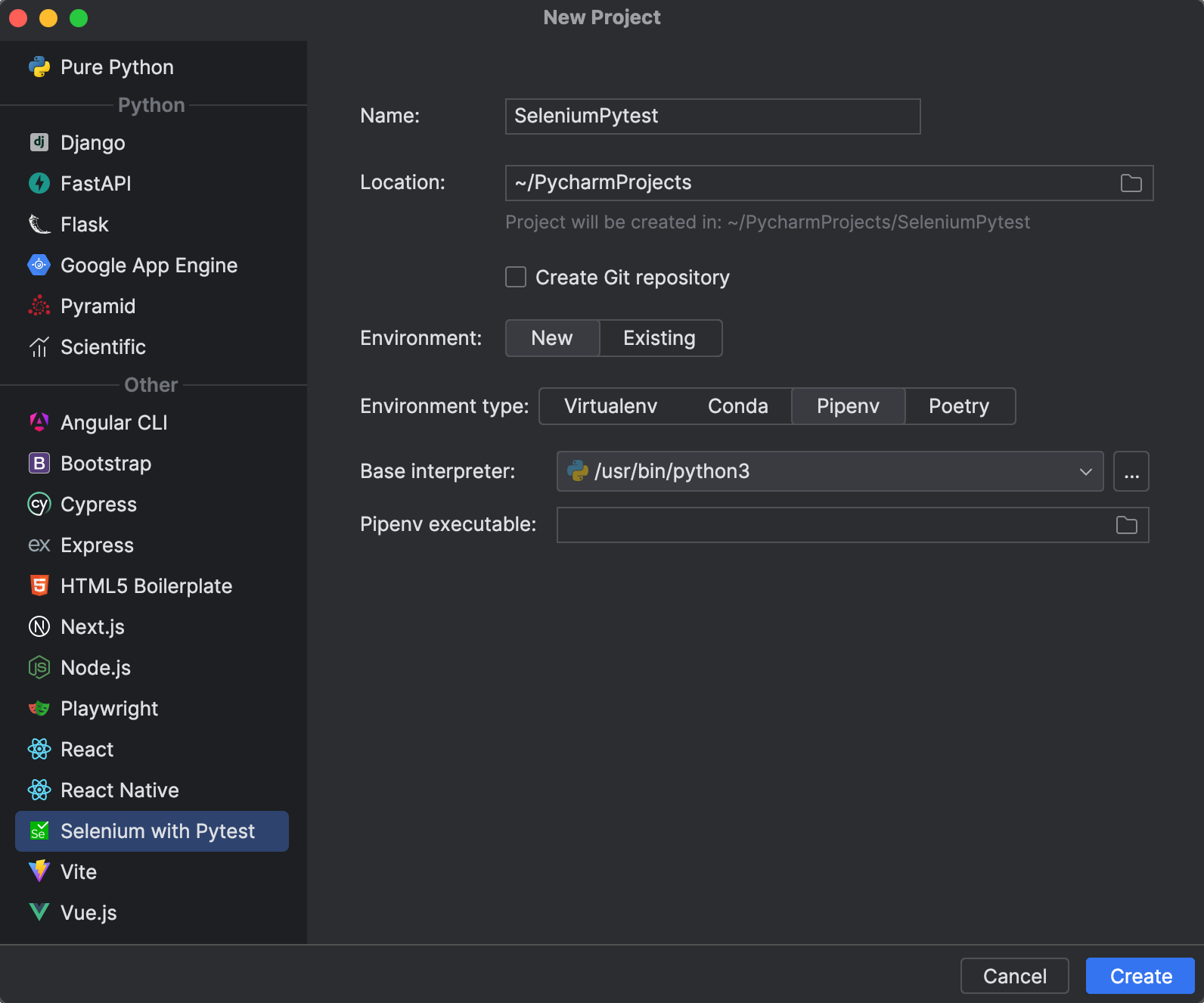Enable the Create Git repository checkbox
1204x1003 pixels.
516,277
